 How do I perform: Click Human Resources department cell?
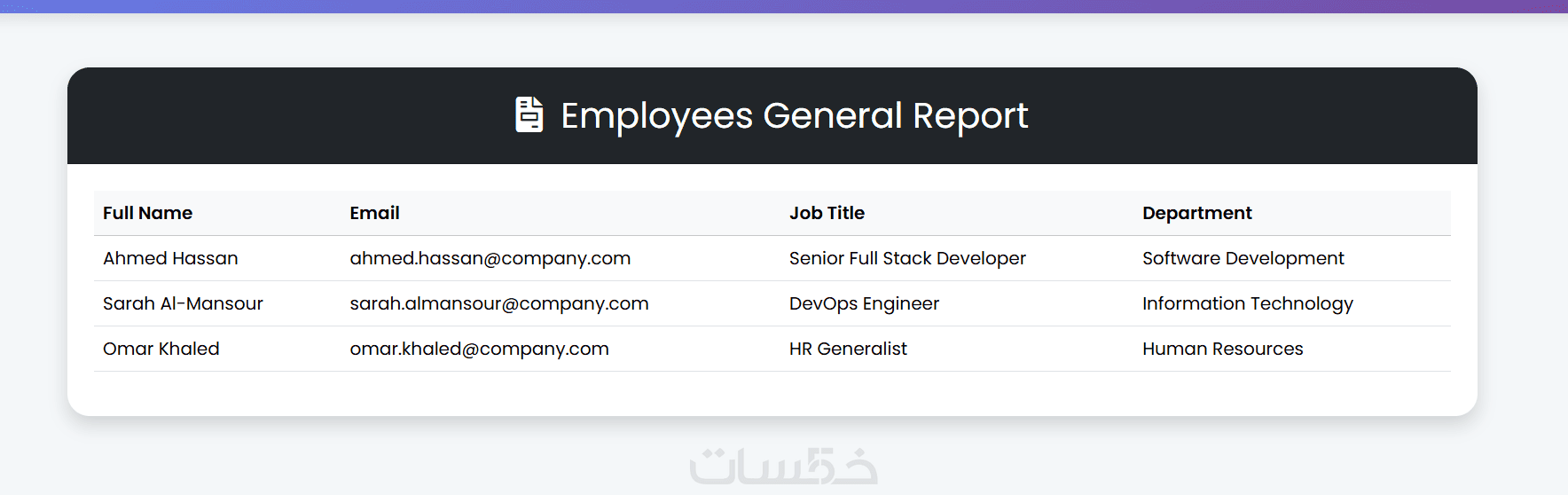(1222, 349)
